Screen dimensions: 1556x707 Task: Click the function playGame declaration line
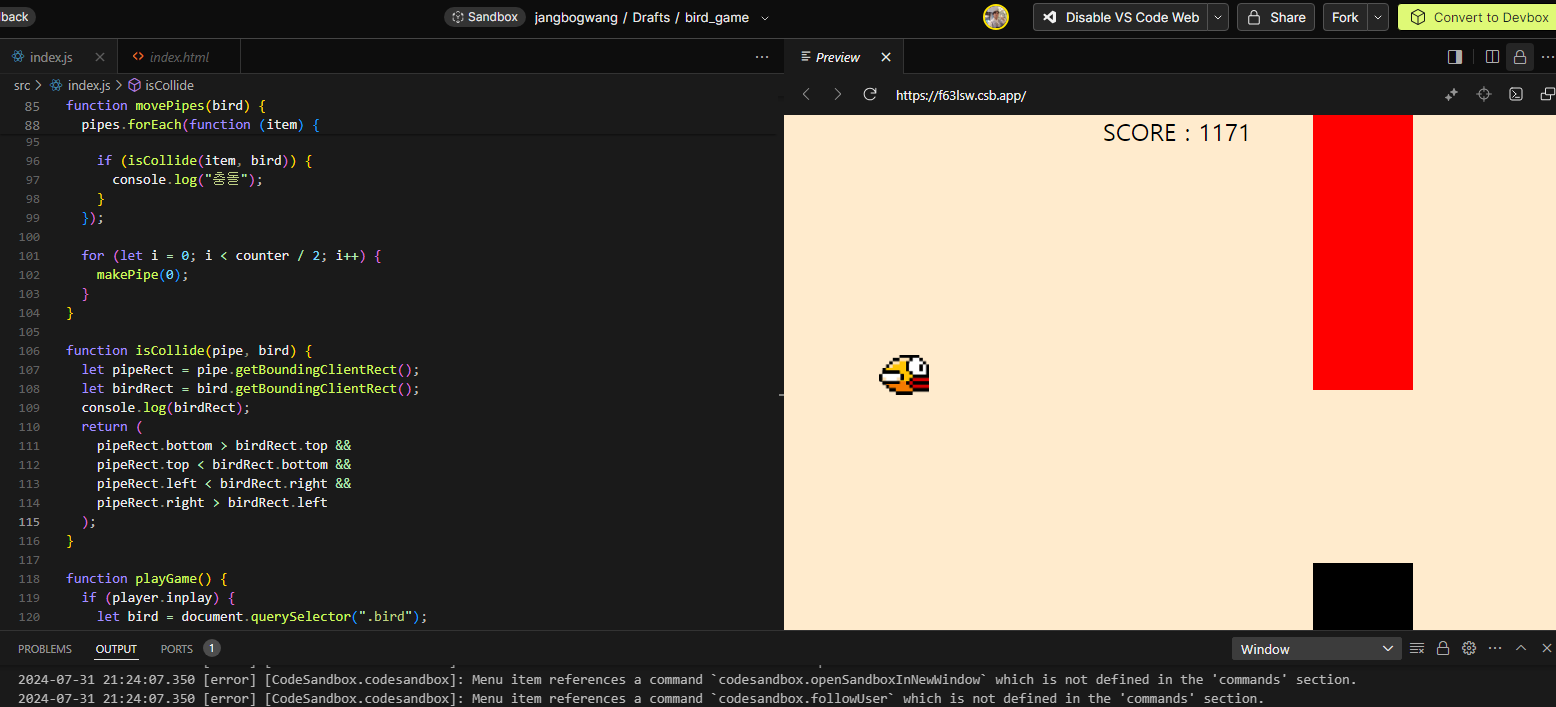pyautogui.click(x=147, y=578)
